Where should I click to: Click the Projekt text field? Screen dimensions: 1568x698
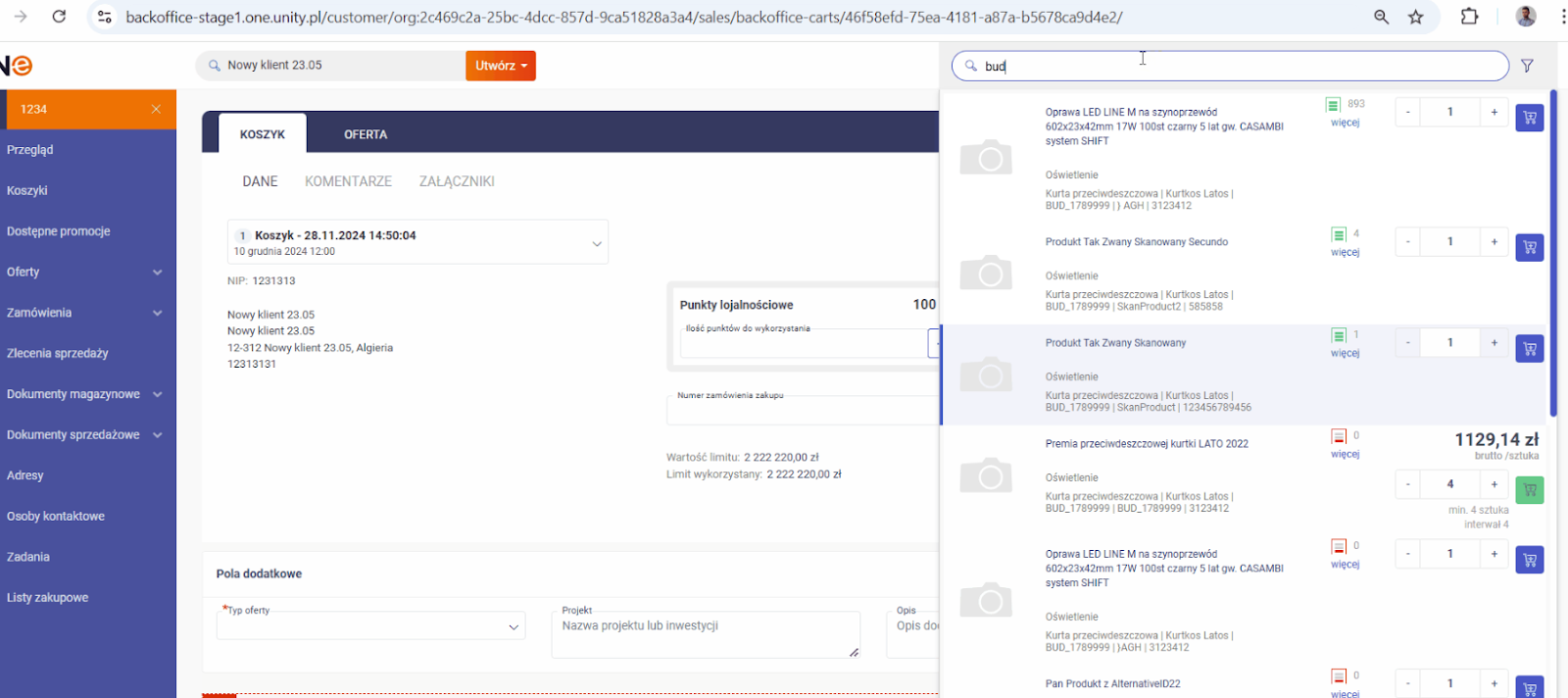coord(704,634)
